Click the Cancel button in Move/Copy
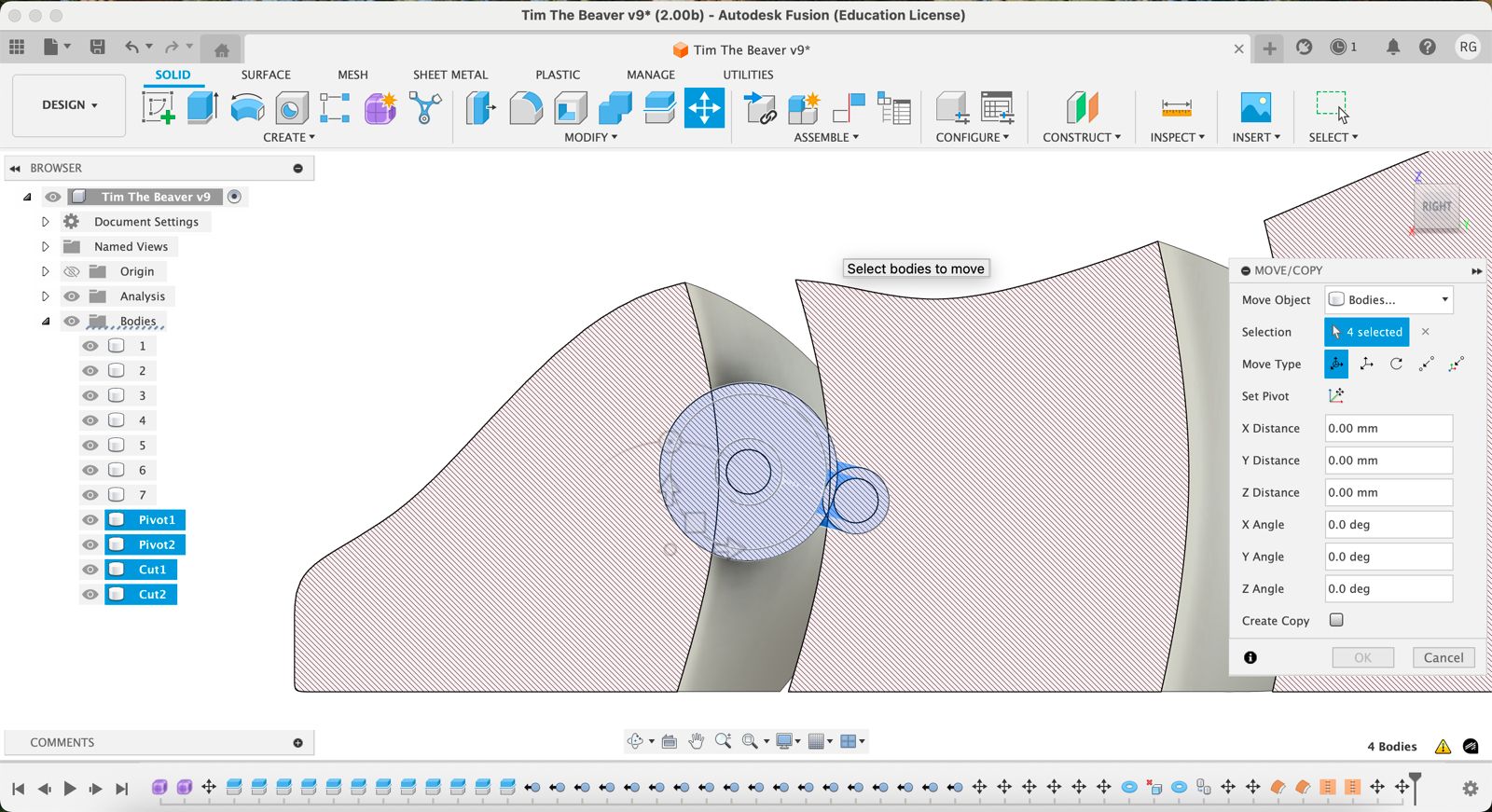Screen dimensions: 1492x812 click(1443, 657)
